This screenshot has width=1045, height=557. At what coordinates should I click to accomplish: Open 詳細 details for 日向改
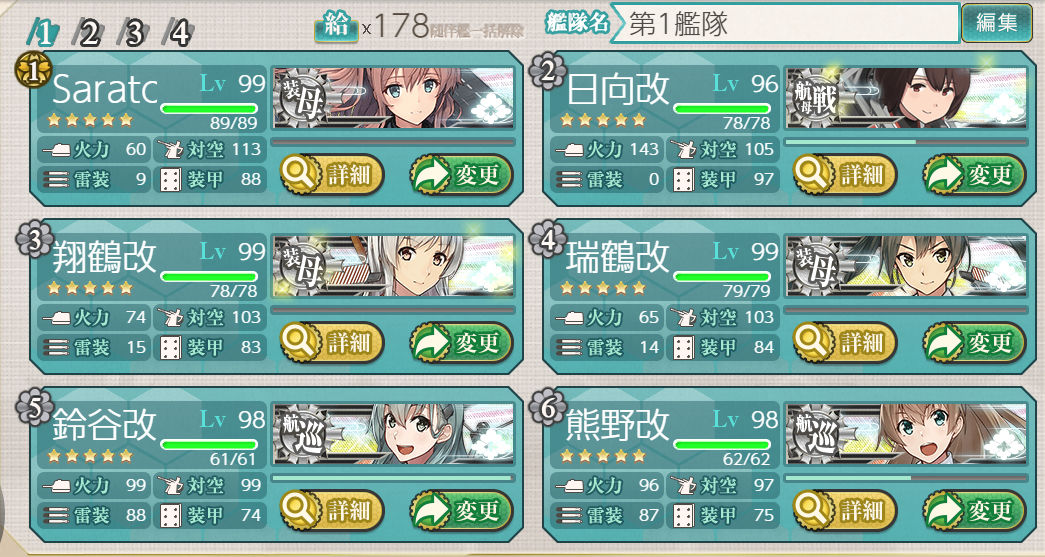tap(845, 175)
